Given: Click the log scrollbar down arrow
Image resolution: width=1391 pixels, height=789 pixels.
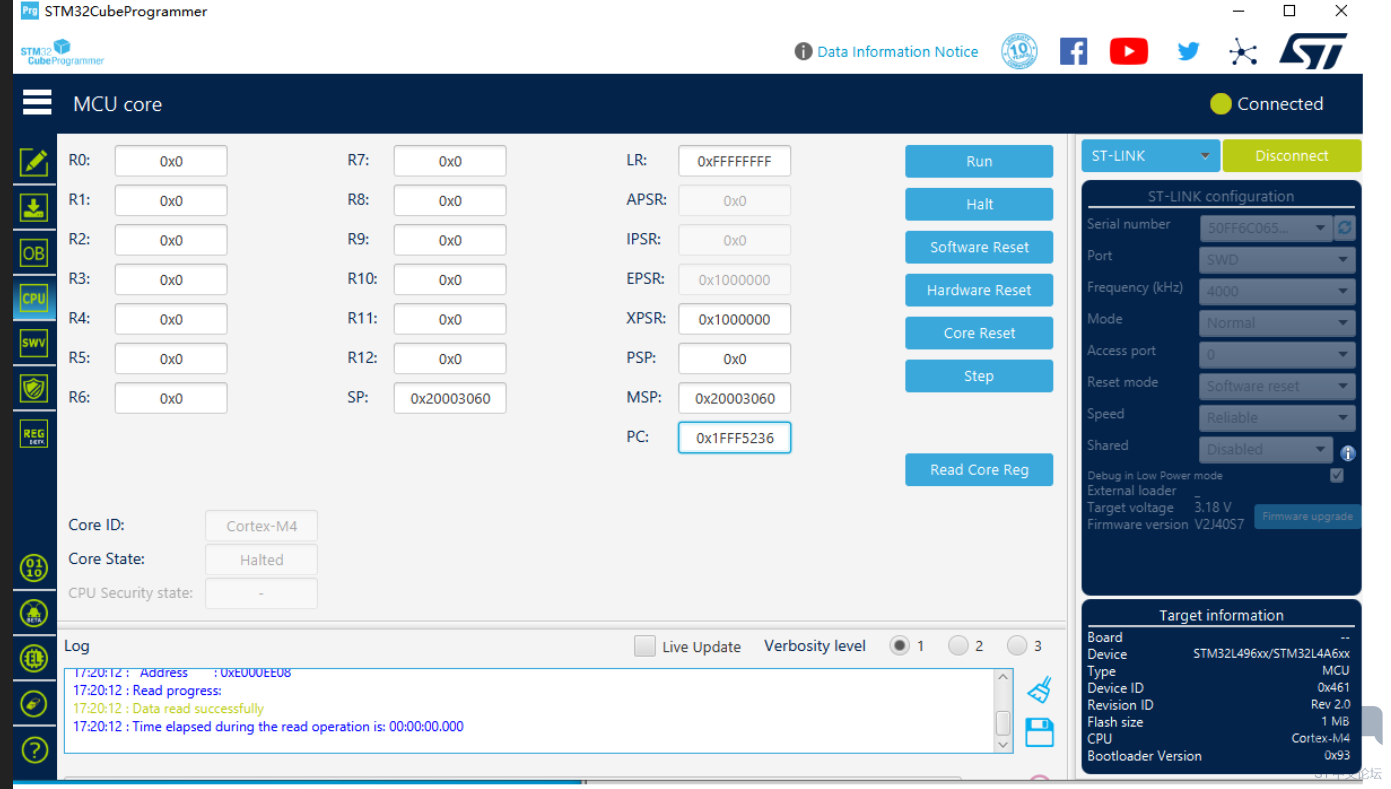Looking at the screenshot, I should 1003,745.
